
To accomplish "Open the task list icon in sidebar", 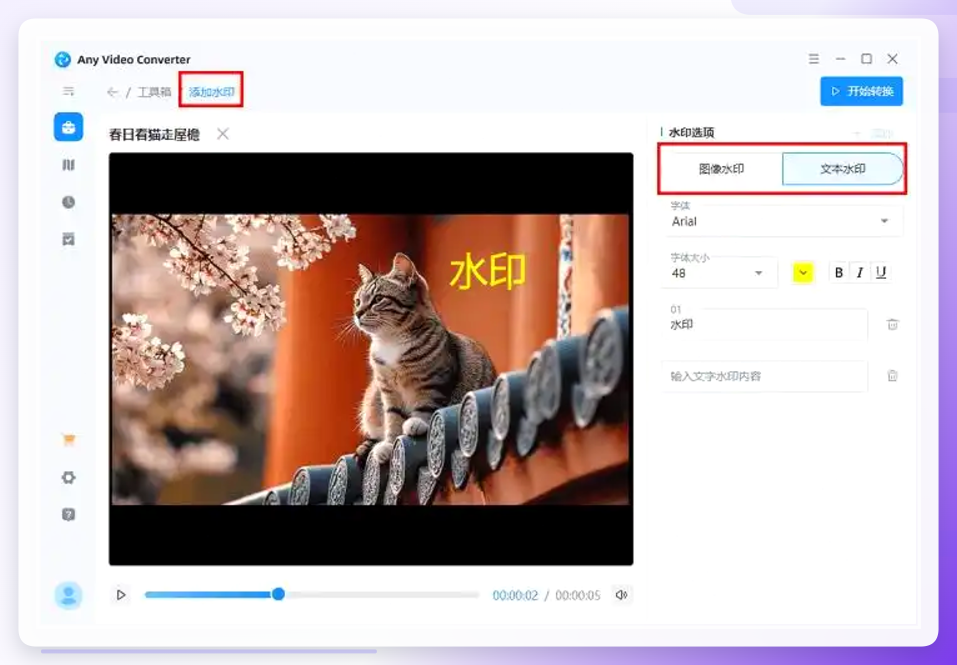I will (x=68, y=239).
